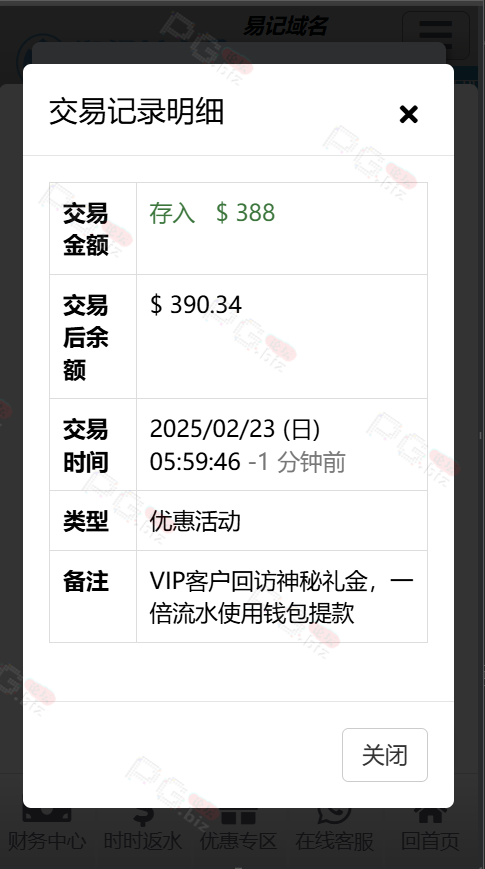Select the deposit amount $ 388 text

[246, 213]
